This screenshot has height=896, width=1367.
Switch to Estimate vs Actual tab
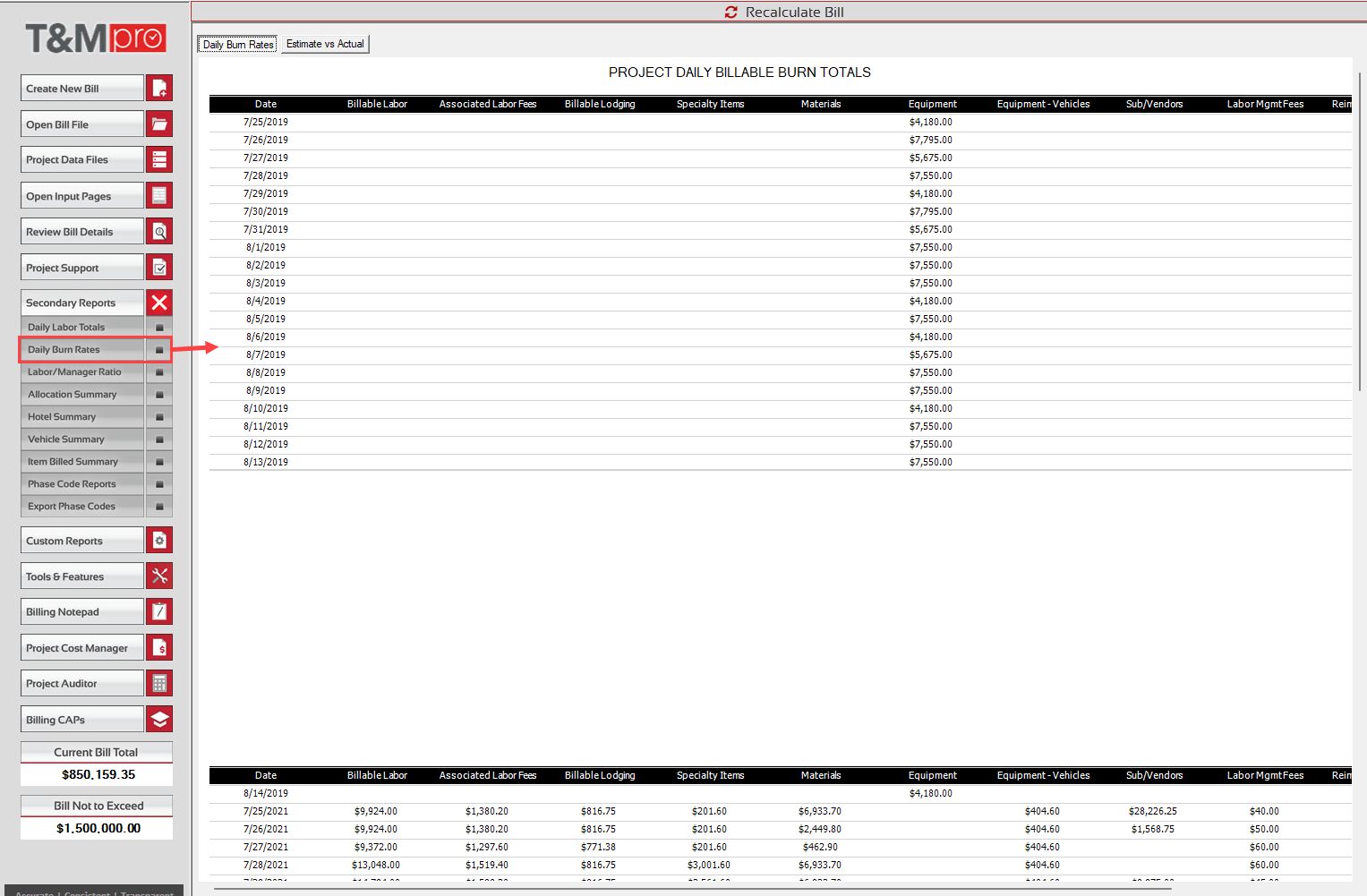click(x=325, y=44)
